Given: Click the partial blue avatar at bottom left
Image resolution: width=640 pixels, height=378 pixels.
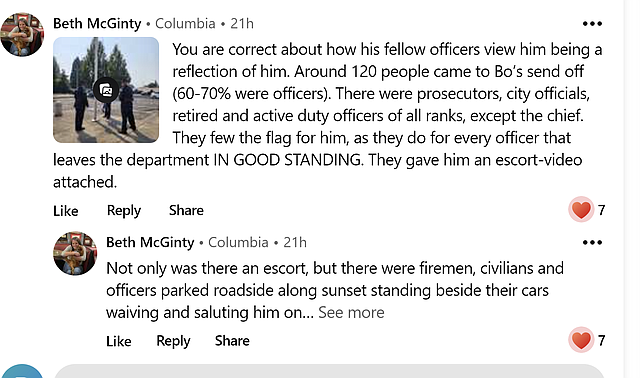Looking at the screenshot, I should [22, 371].
